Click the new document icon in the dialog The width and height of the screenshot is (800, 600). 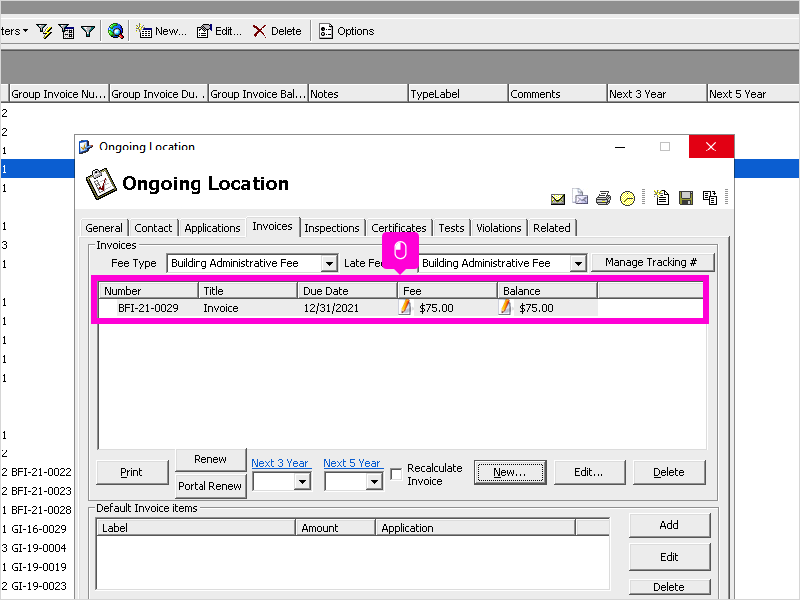point(662,197)
